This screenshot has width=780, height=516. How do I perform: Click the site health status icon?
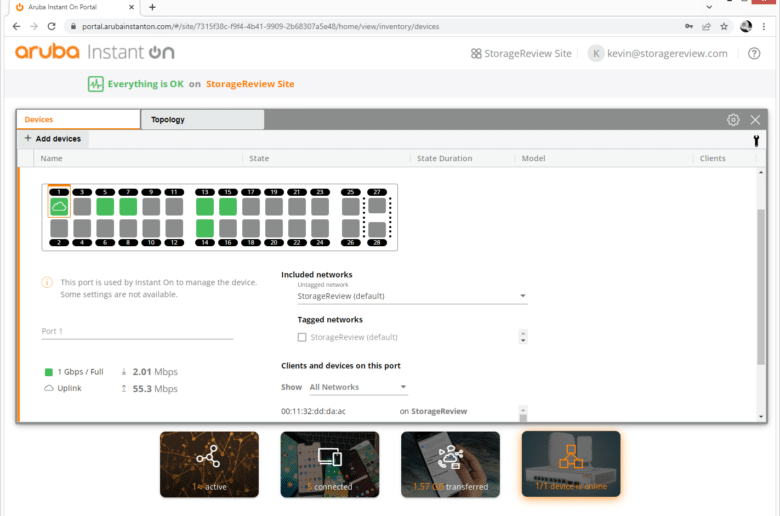[96, 84]
